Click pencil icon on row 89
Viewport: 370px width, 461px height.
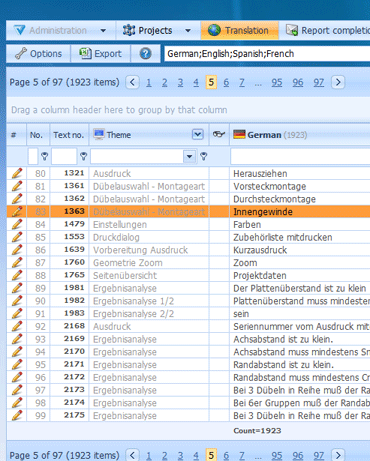[17, 288]
